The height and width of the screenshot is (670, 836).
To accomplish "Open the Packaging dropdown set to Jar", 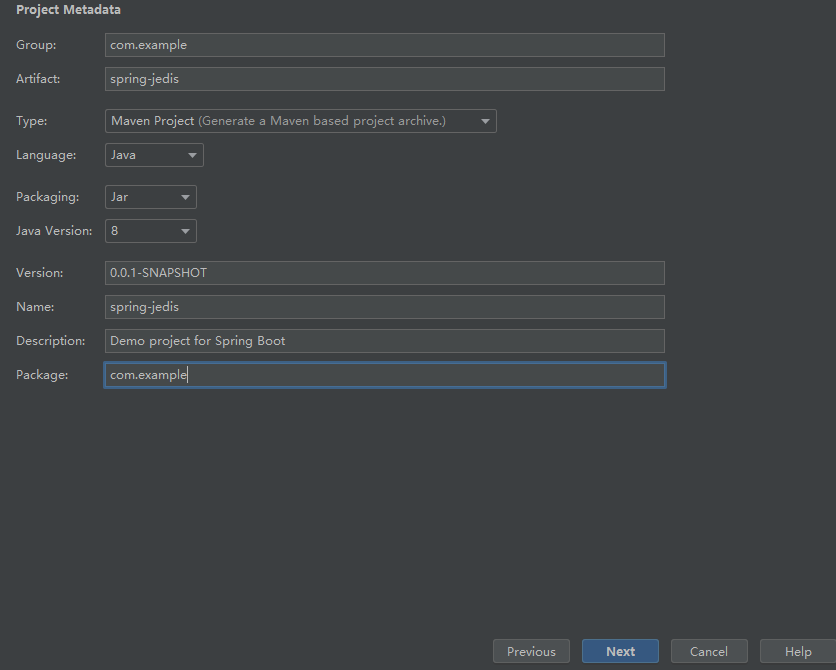I will 151,197.
